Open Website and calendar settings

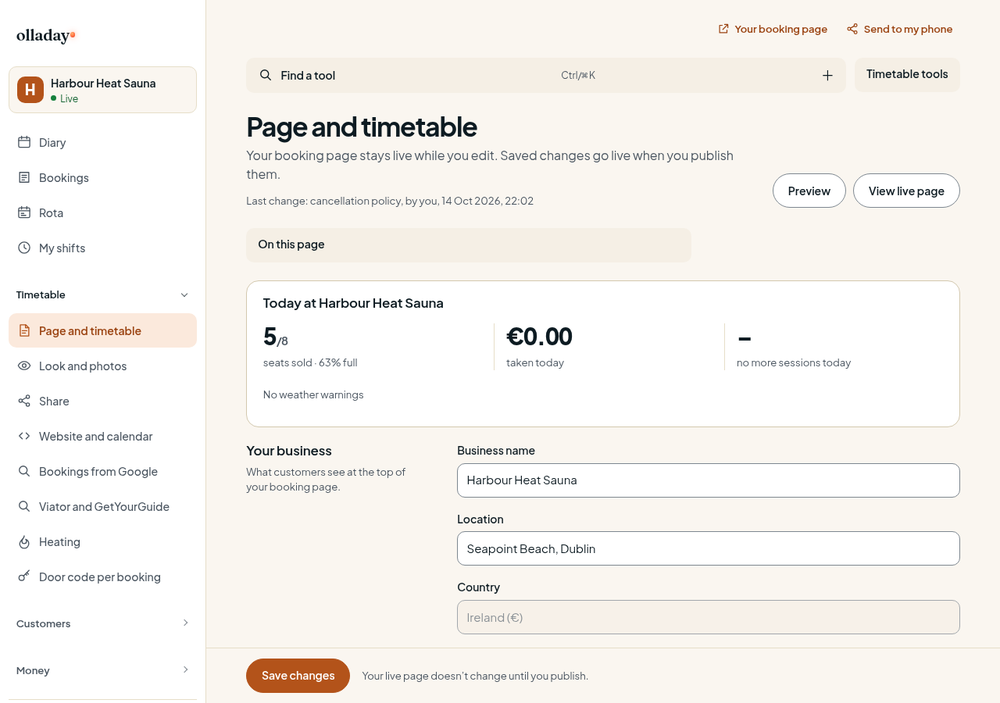pos(103,436)
